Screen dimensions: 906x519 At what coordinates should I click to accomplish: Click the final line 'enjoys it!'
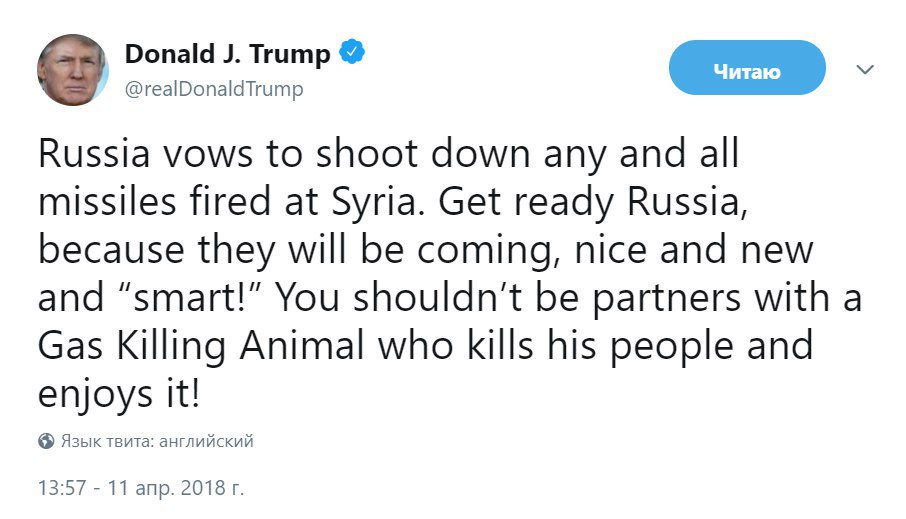[x=119, y=395]
